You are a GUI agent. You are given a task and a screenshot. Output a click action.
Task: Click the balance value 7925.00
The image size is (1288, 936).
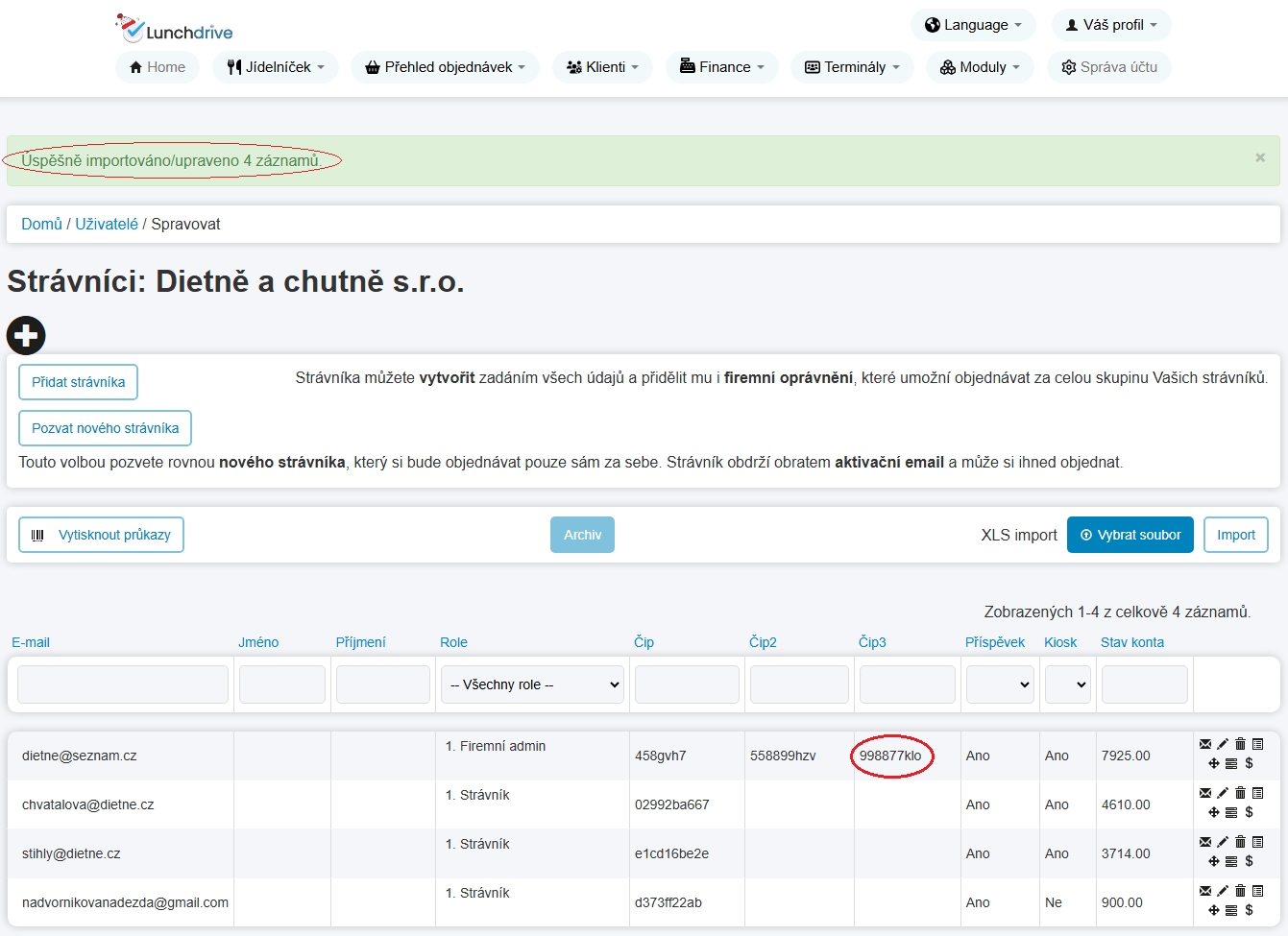tap(1126, 756)
